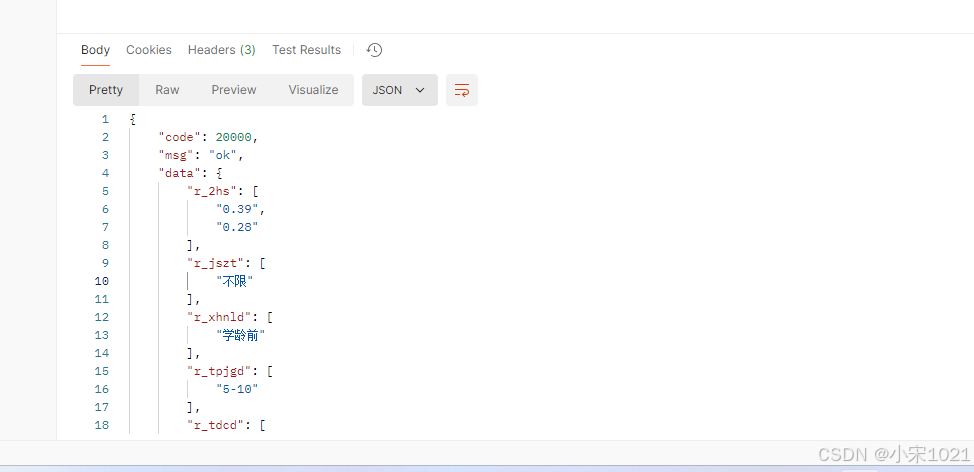
Task: Show the Test Results tab
Action: [x=306, y=50]
